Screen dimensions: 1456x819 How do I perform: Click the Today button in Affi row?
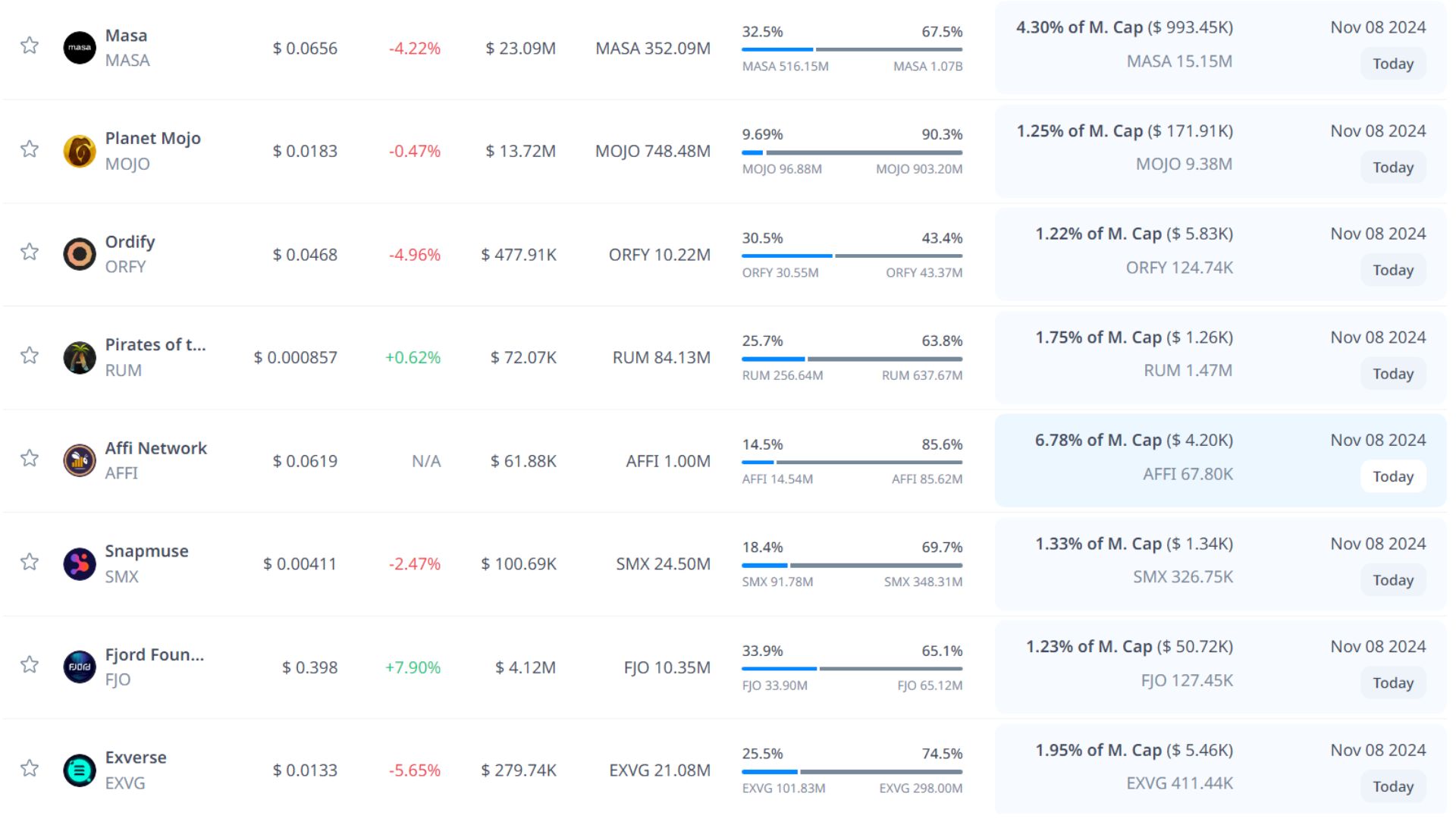(x=1392, y=477)
